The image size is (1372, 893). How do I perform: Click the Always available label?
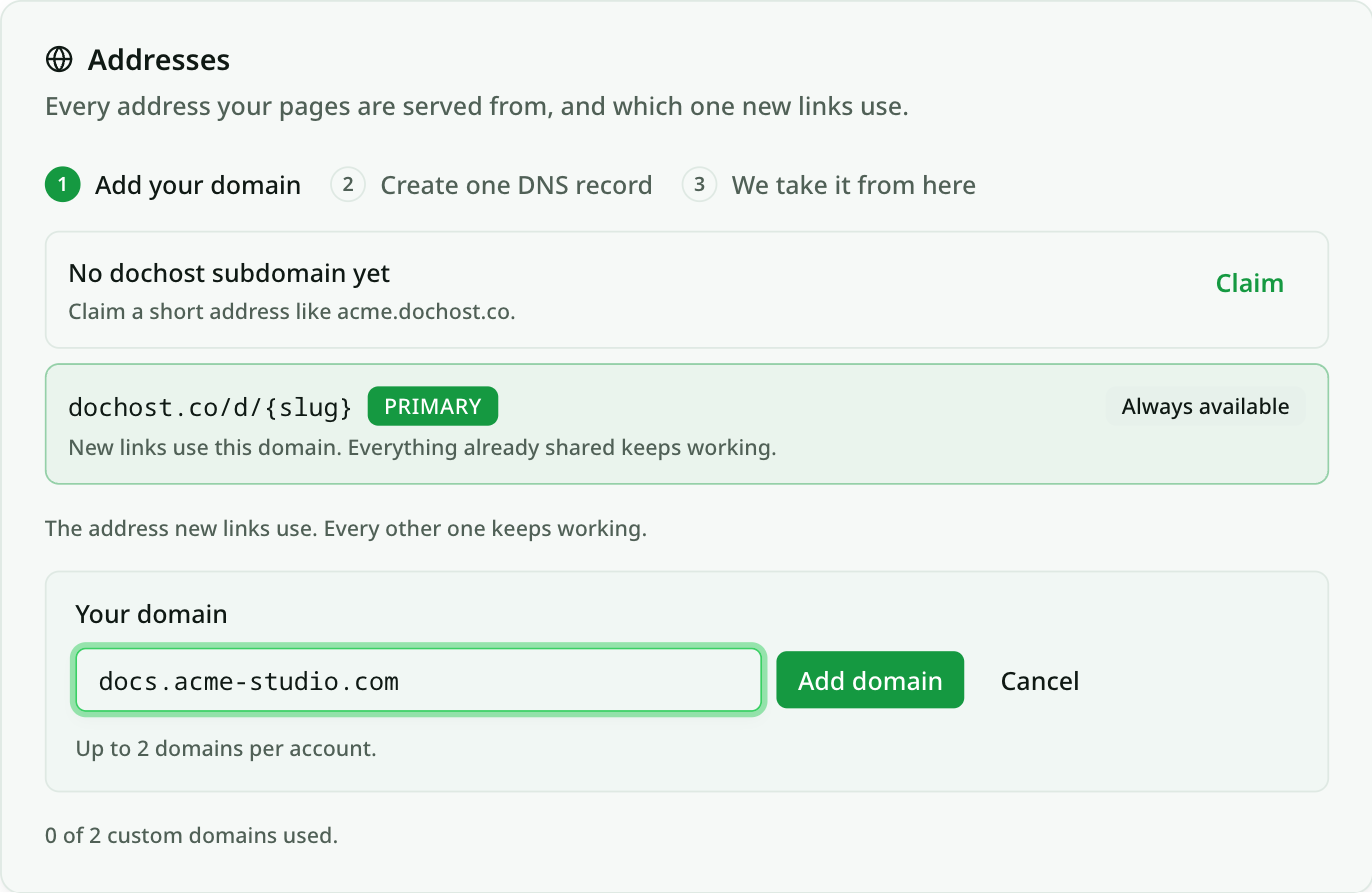coord(1205,406)
